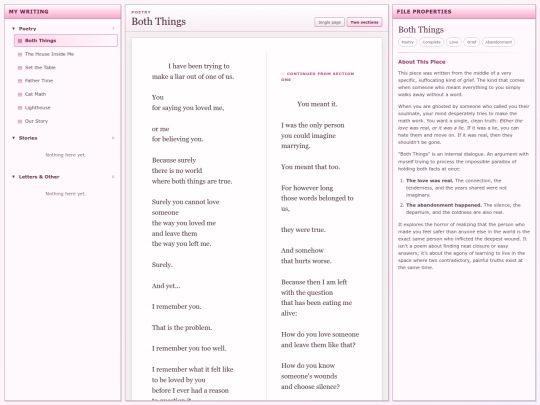Screen dimensions: 540x405
Task: Click the Poetry folder label
Action: 27,29
